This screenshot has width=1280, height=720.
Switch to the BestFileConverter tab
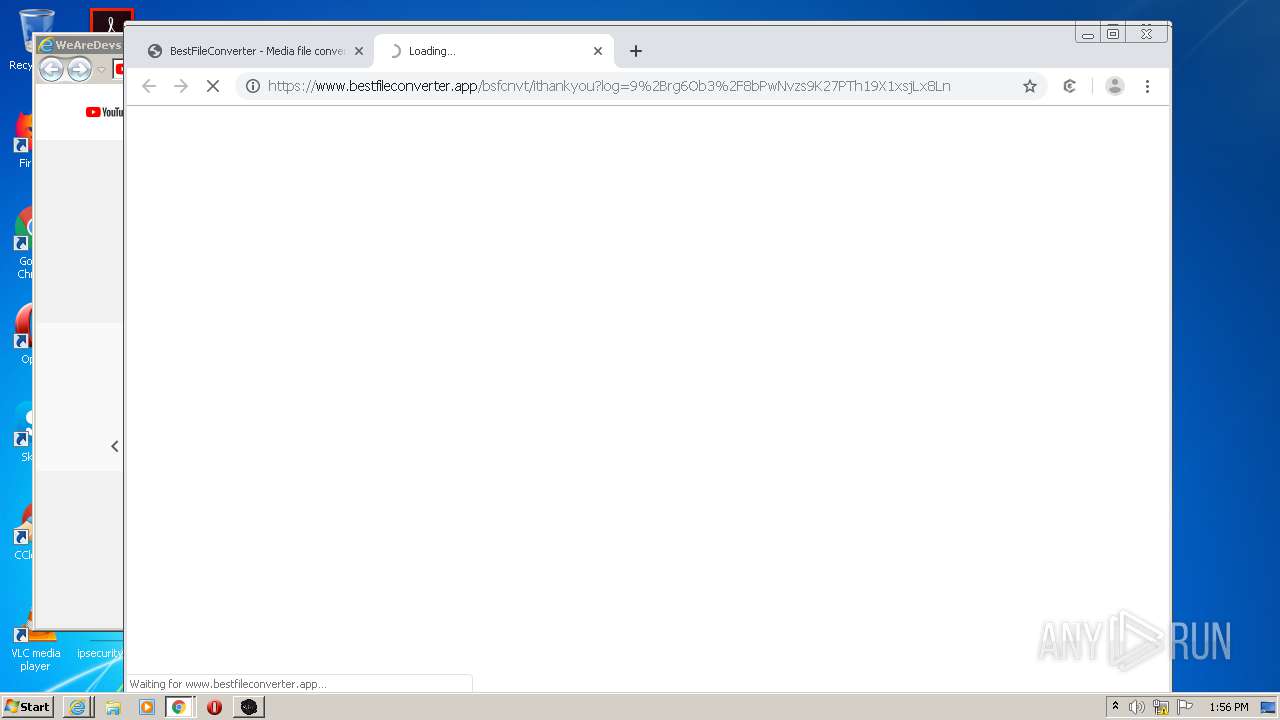(x=255, y=51)
